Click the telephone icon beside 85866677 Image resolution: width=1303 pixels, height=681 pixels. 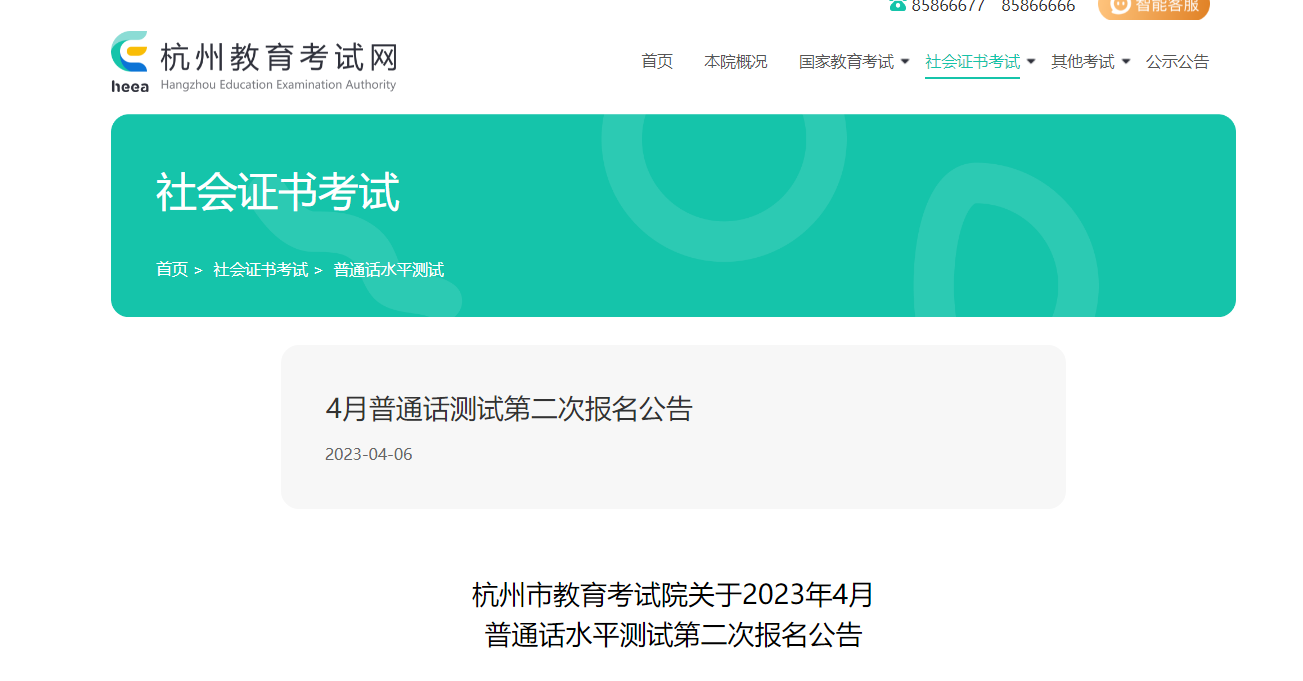[x=897, y=5]
